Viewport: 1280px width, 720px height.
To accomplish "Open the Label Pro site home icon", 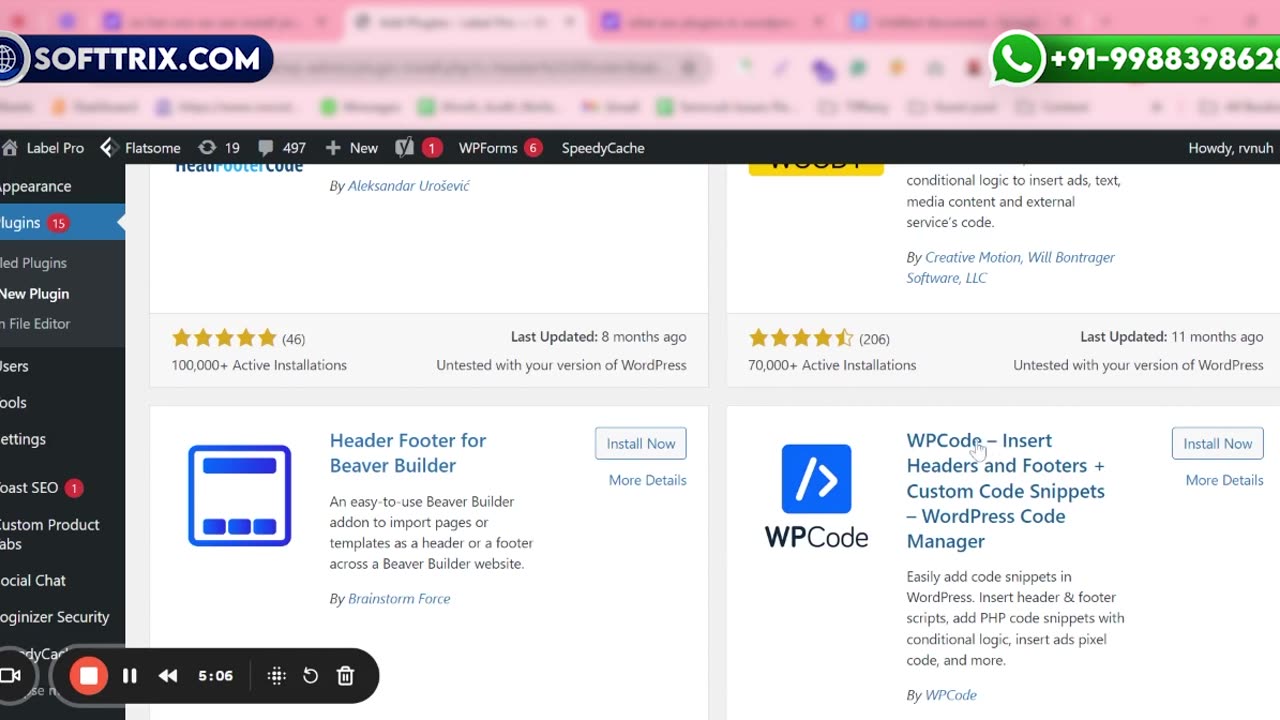I will click(x=10, y=148).
